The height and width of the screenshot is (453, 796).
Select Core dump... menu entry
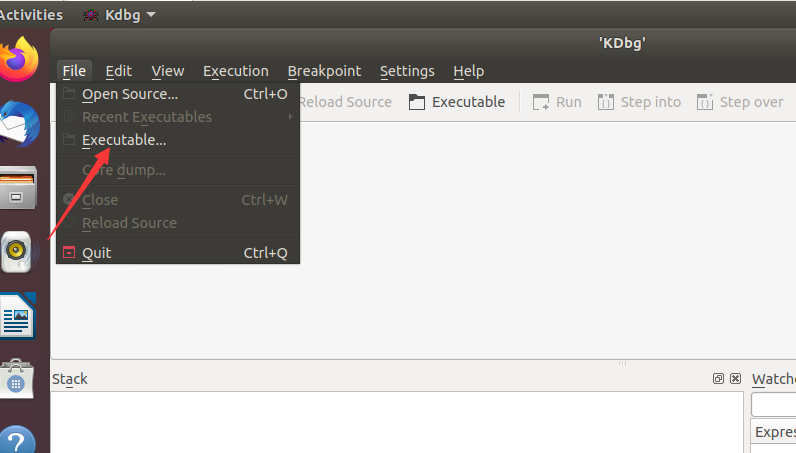[x=178, y=170]
